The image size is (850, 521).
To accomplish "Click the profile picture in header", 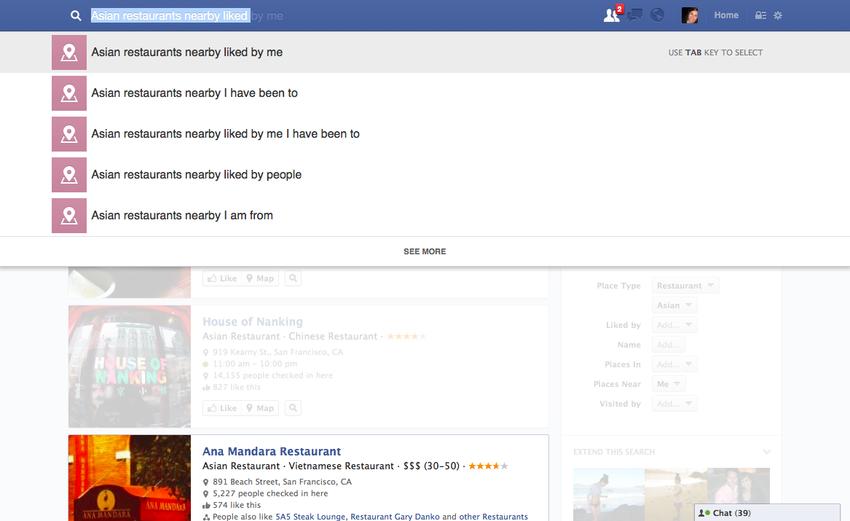I will pyautogui.click(x=690, y=15).
